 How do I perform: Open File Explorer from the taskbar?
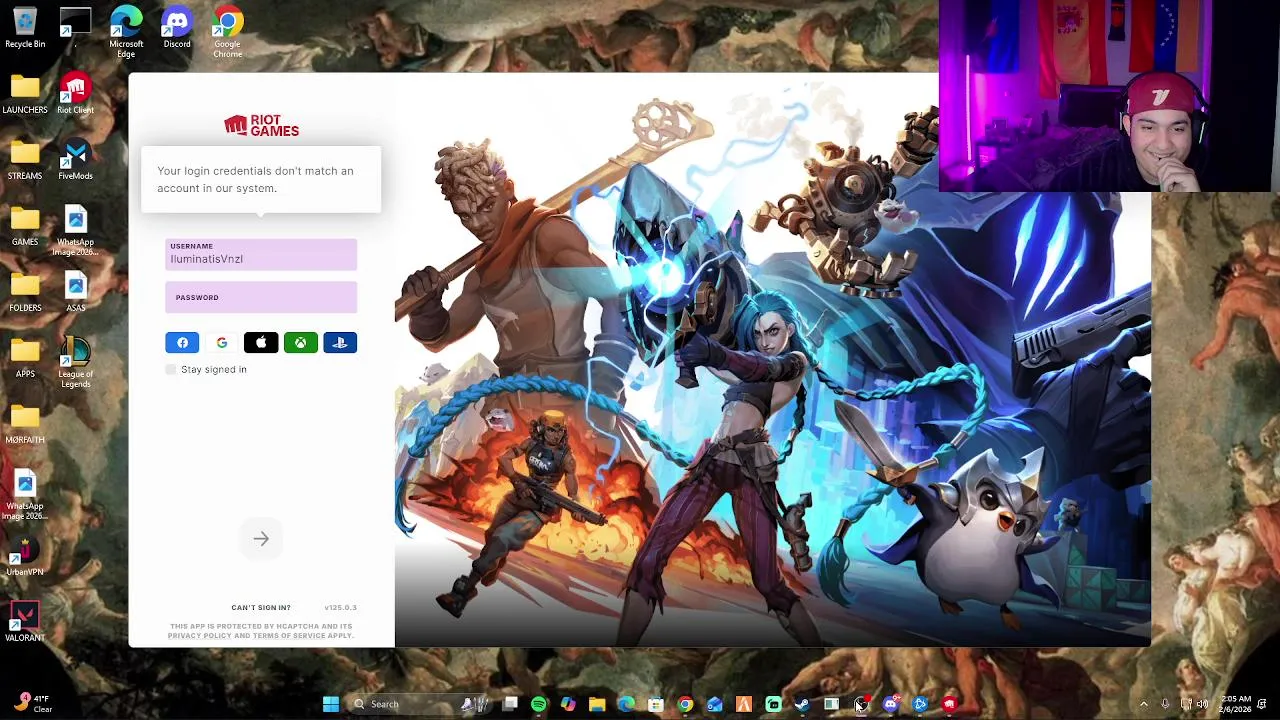point(597,704)
